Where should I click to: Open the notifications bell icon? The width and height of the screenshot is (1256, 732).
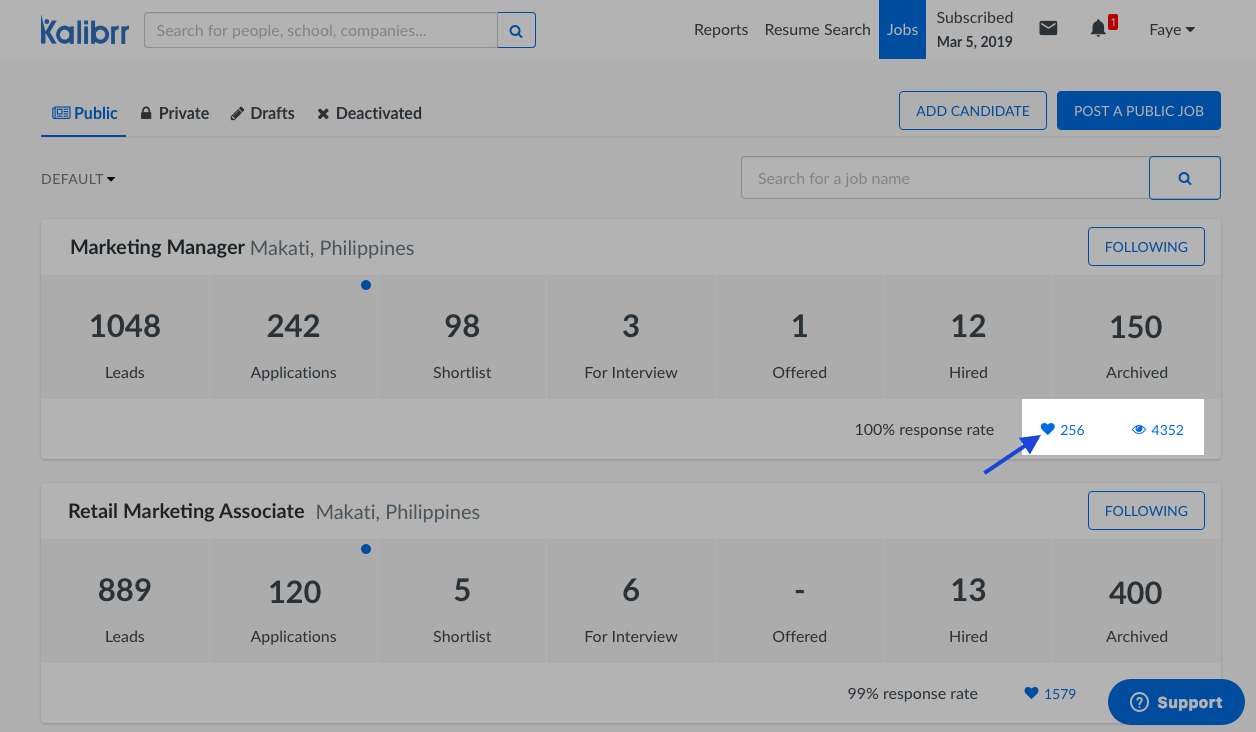(x=1099, y=29)
